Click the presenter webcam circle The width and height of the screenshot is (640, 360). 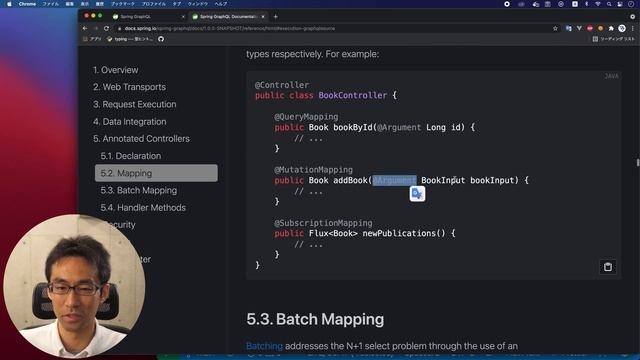point(74,286)
